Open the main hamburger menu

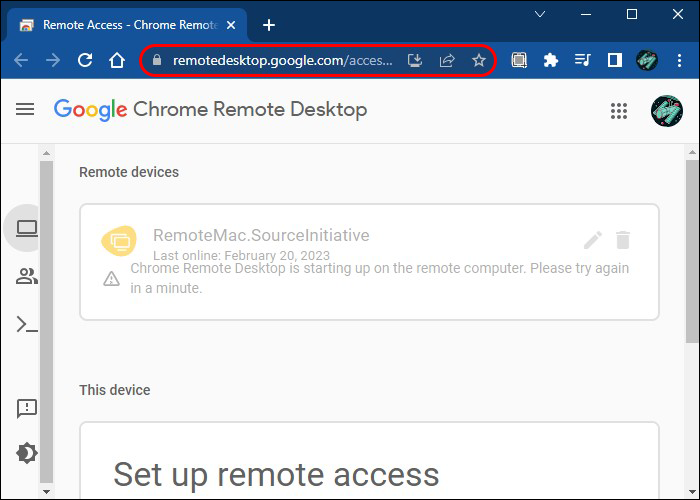pos(25,109)
